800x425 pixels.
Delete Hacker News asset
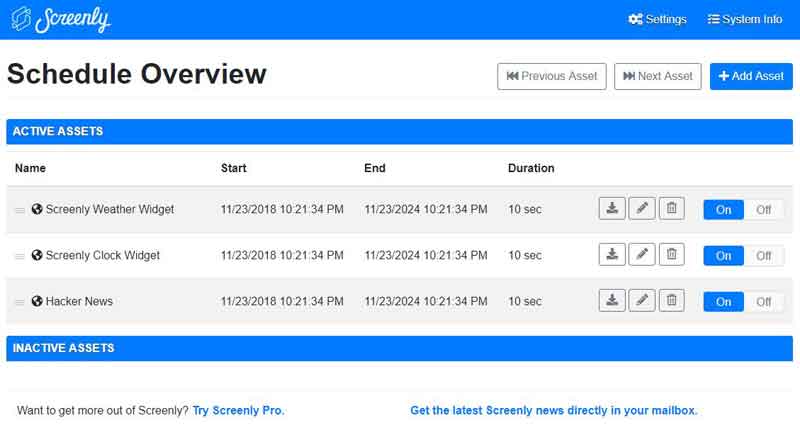(x=671, y=301)
